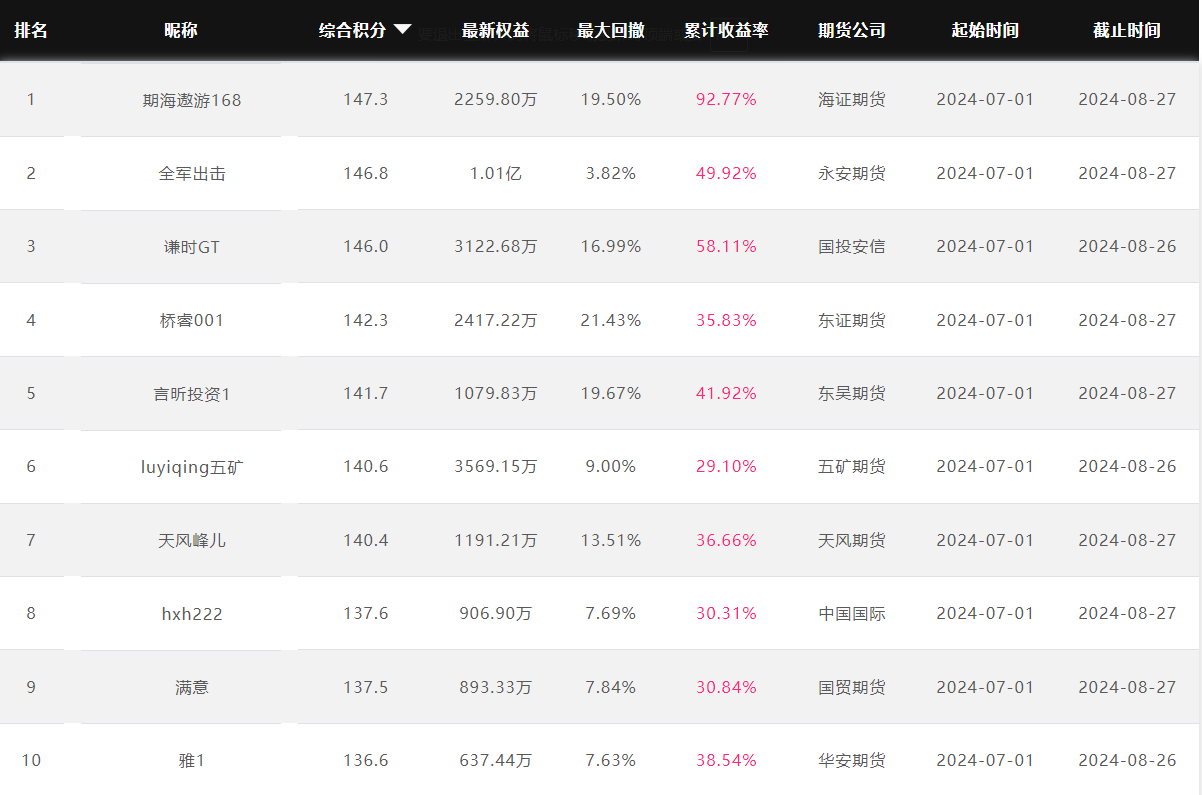Click equity value 1079.83万

click(496, 393)
